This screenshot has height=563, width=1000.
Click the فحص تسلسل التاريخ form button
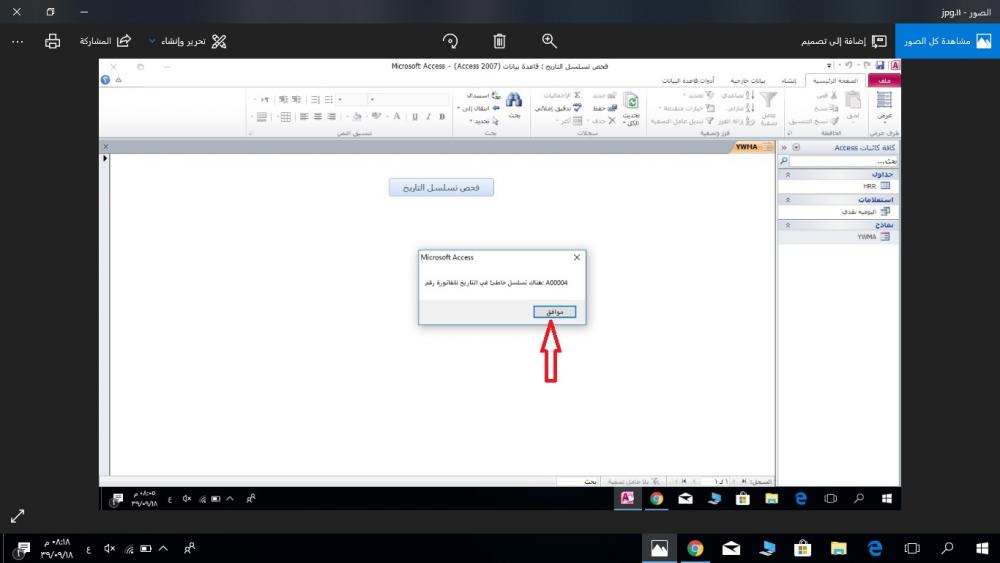click(441, 187)
